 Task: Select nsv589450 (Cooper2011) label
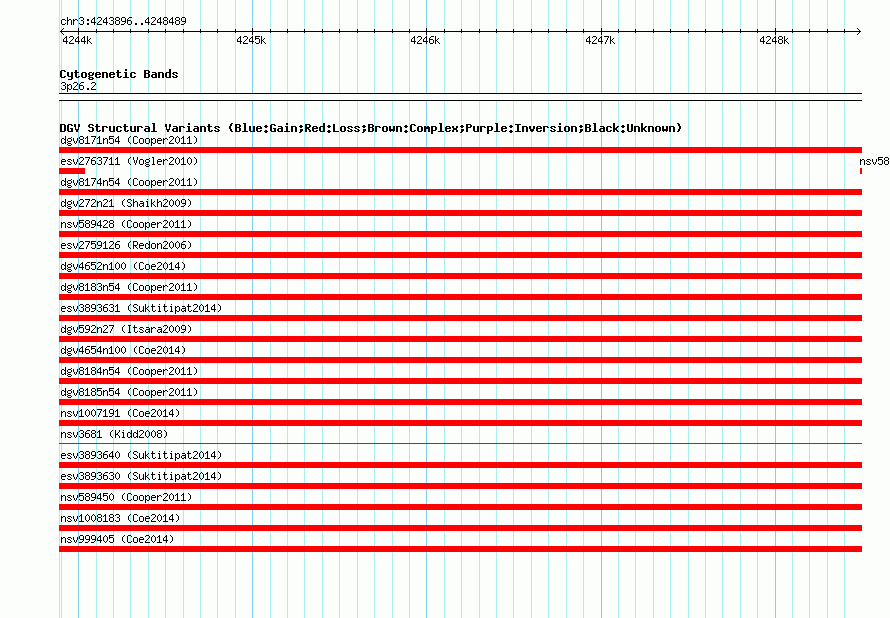click(x=126, y=497)
